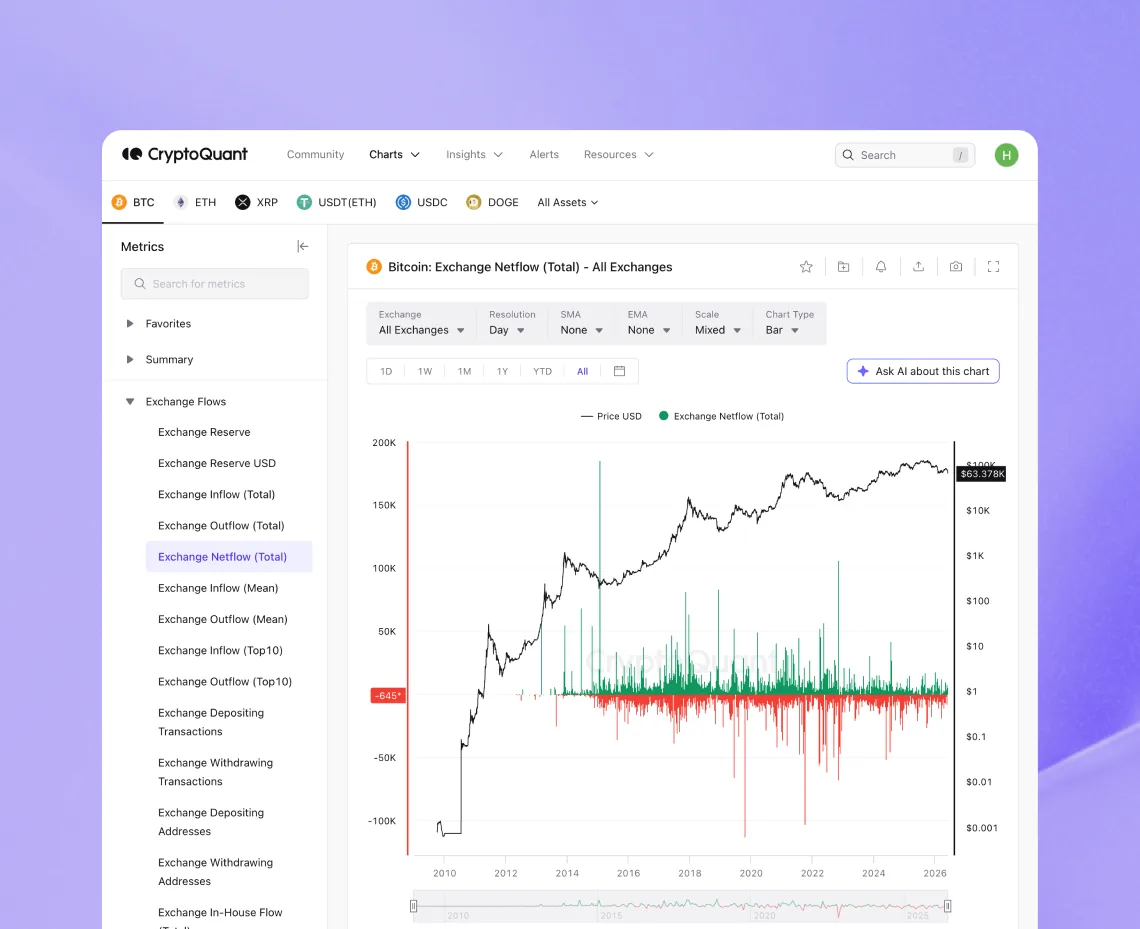Select Exchange Netflow (Total) metric
This screenshot has height=929, width=1140.
point(229,557)
